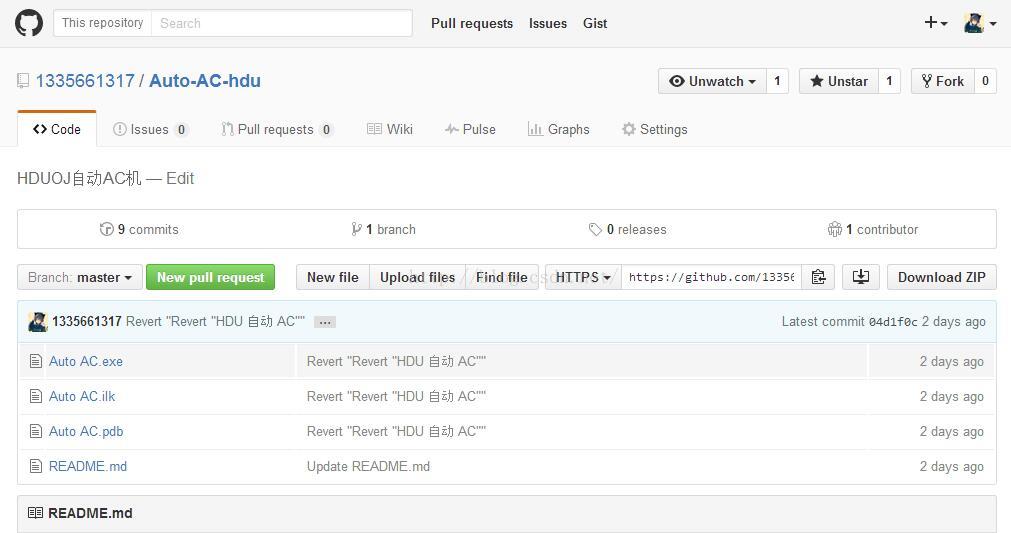
Task: Expand the commit message ellipsis
Action: tap(325, 322)
